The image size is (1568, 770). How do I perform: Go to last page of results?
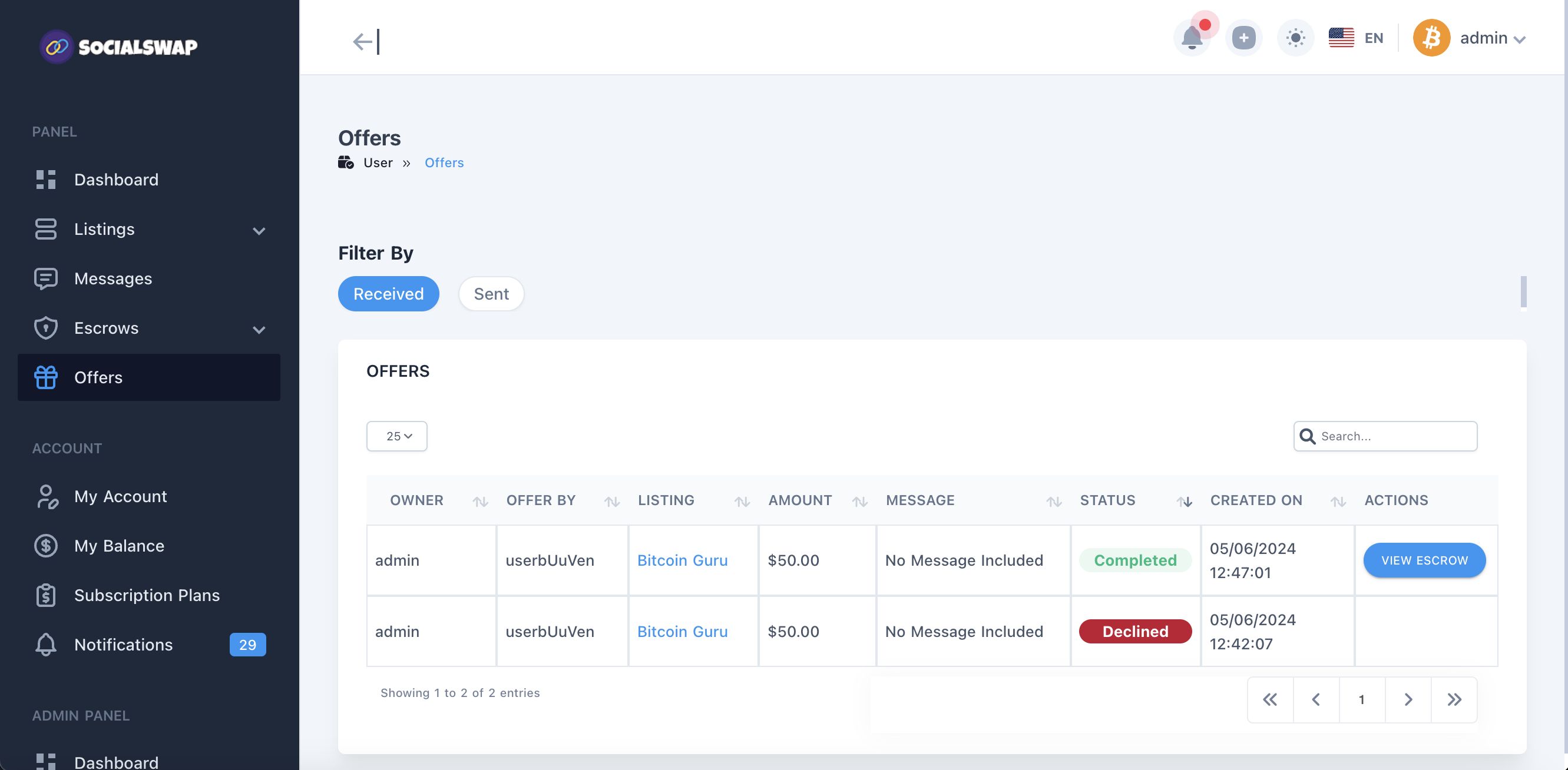coord(1454,699)
